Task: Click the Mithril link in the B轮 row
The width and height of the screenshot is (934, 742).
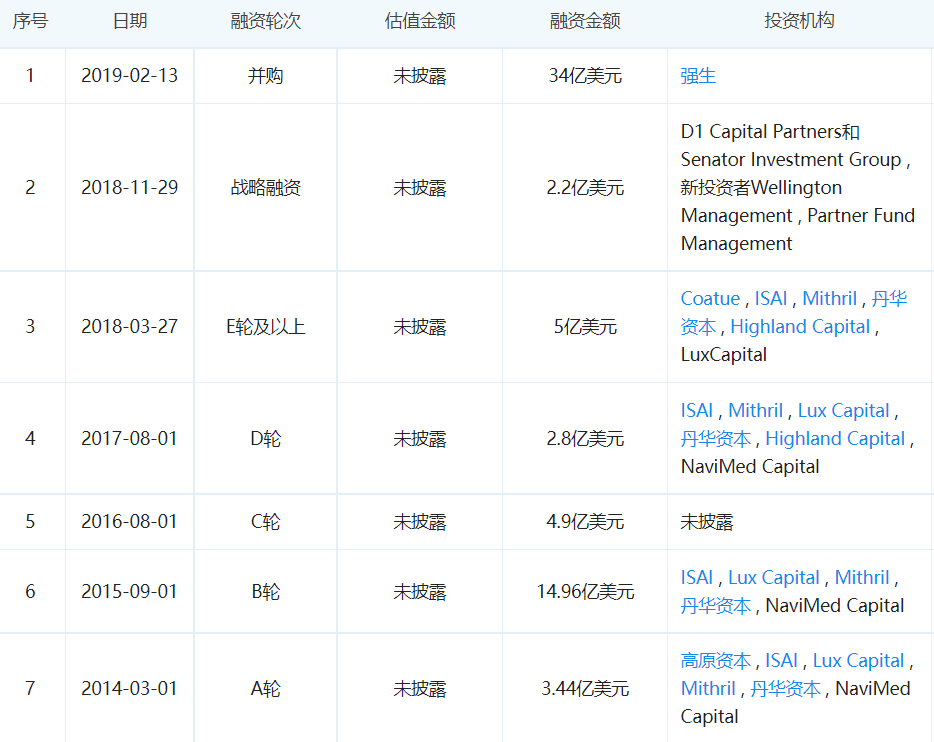Action: 862,577
